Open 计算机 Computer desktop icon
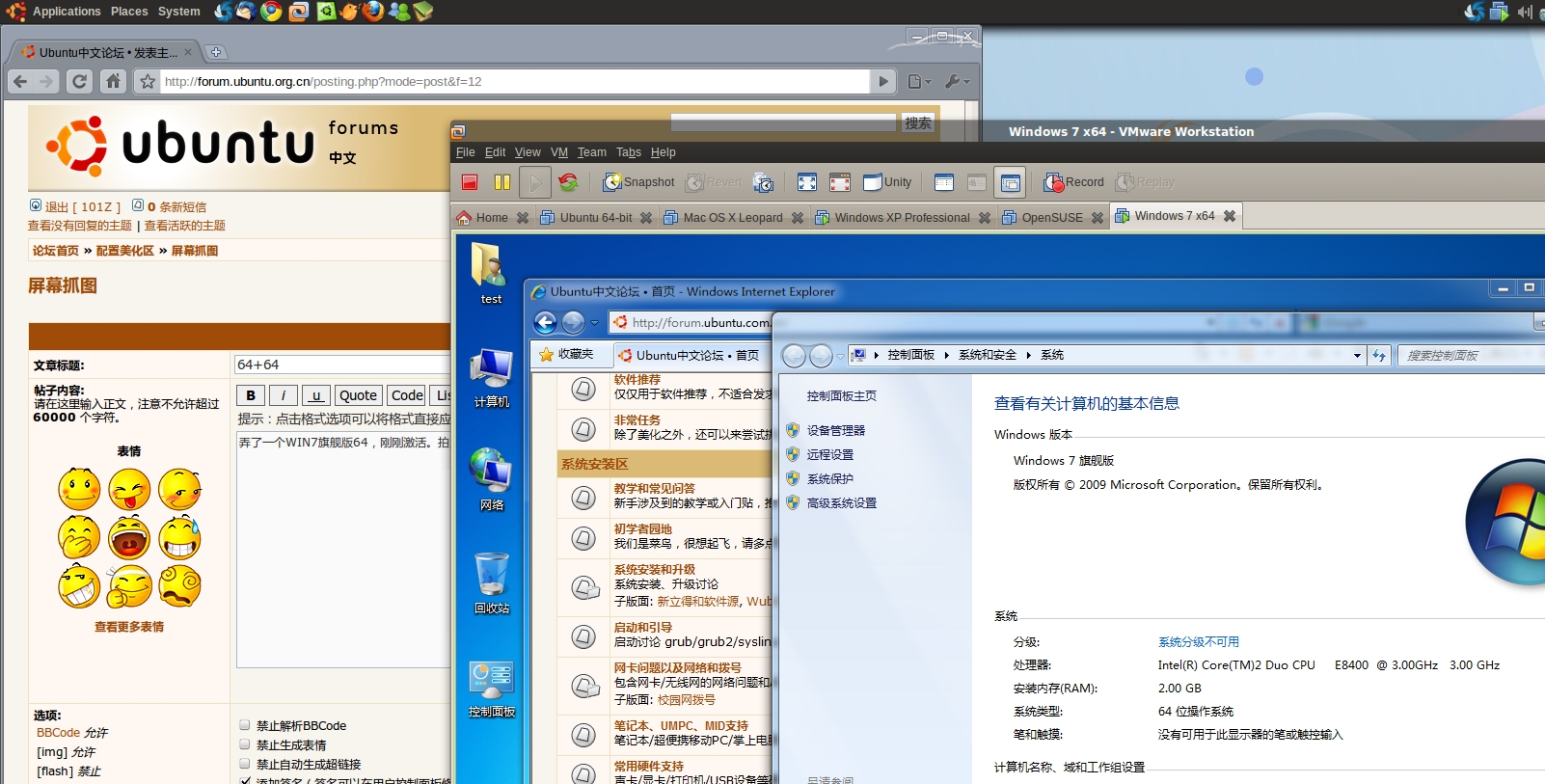 pyautogui.click(x=491, y=378)
